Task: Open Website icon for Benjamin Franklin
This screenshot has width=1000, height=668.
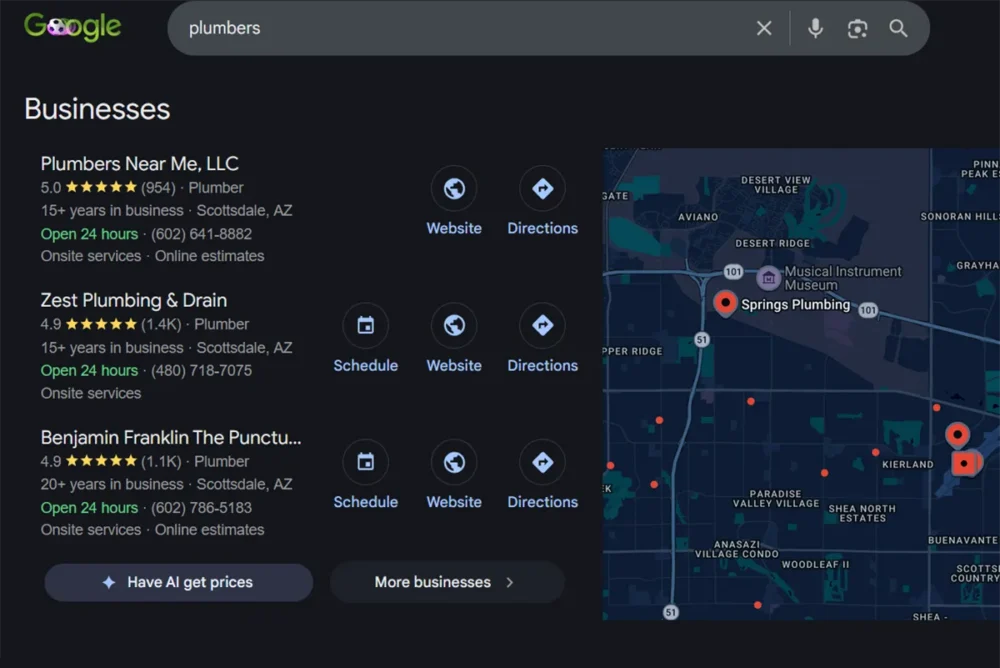Action: (454, 462)
